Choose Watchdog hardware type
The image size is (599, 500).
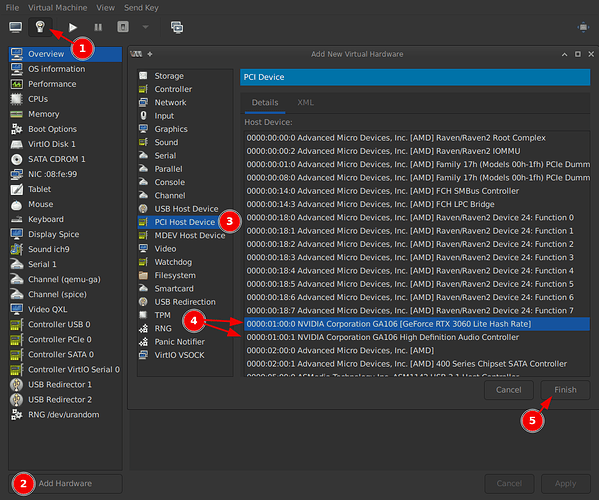pyautogui.click(x=185, y=262)
